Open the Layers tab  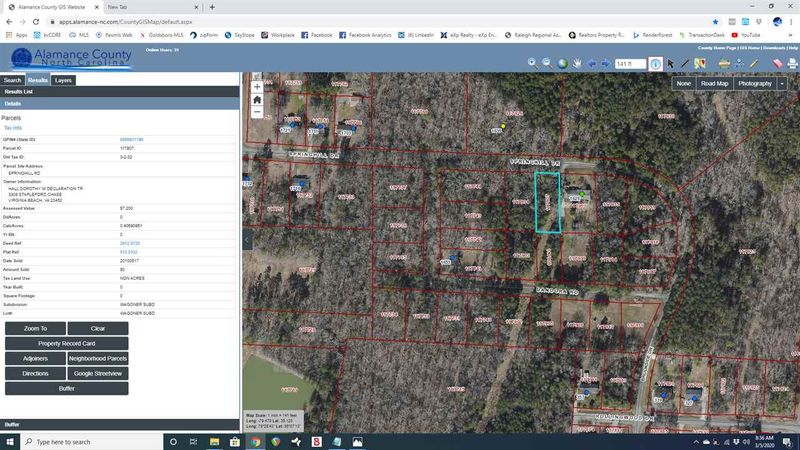tap(63, 80)
